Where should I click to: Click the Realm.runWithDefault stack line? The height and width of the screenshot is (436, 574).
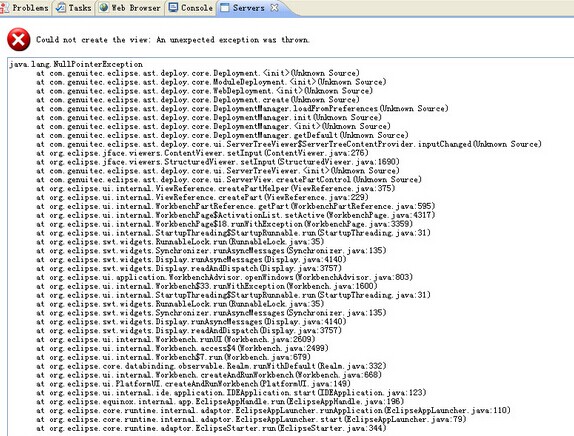pyautogui.click(x=211, y=366)
